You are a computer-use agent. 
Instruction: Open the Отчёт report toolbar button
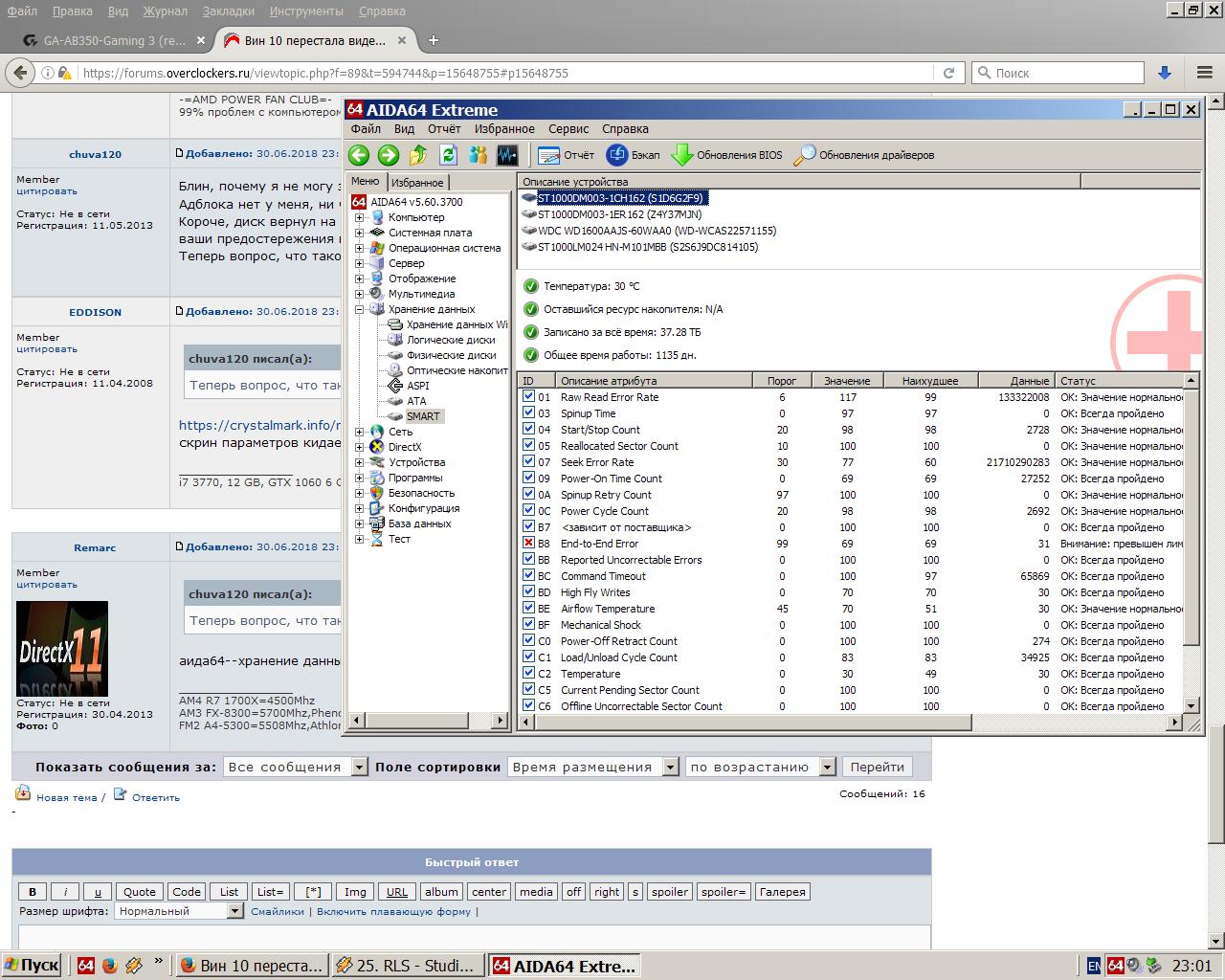(x=567, y=155)
